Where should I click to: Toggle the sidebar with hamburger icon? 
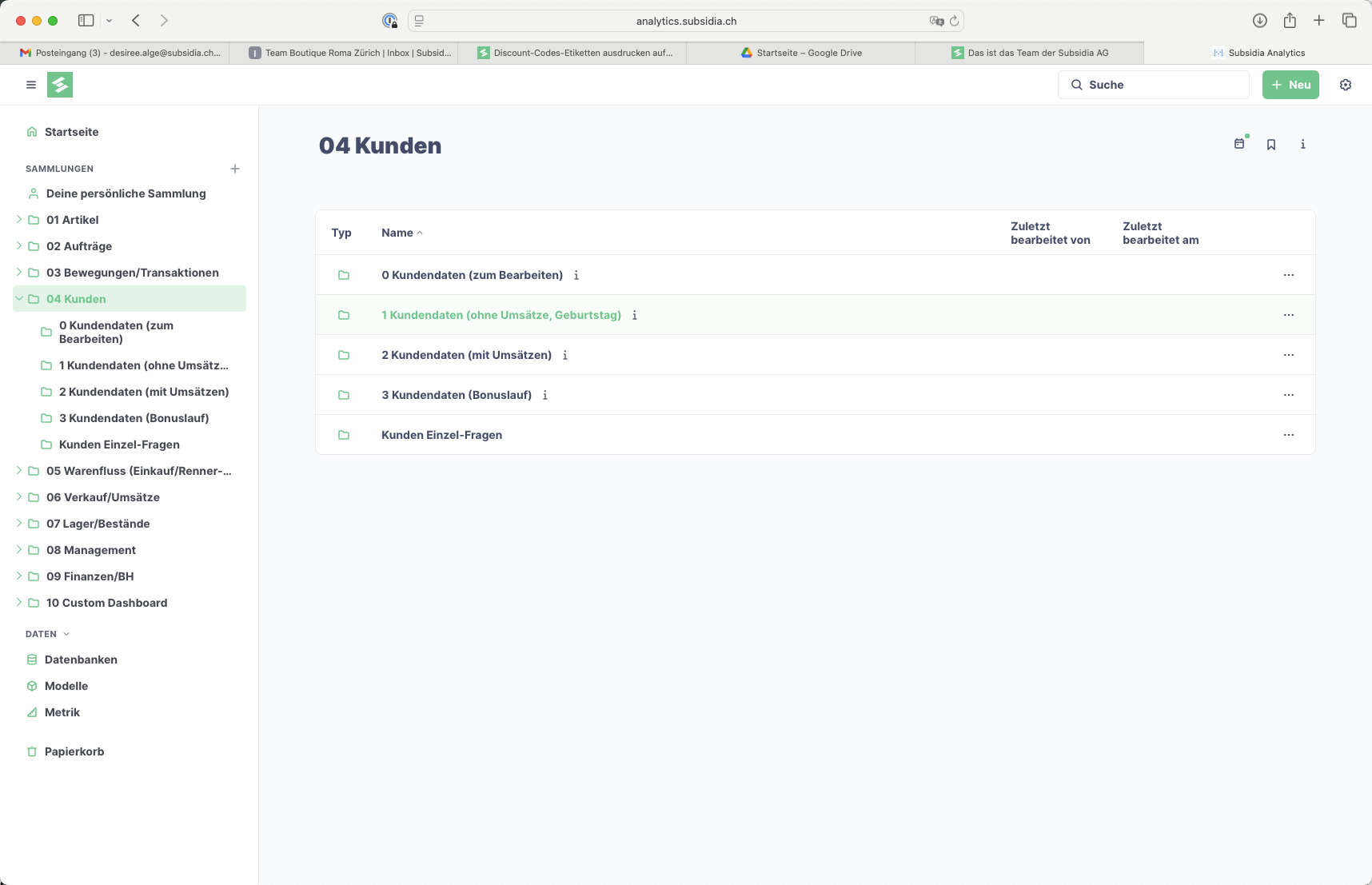tap(31, 85)
